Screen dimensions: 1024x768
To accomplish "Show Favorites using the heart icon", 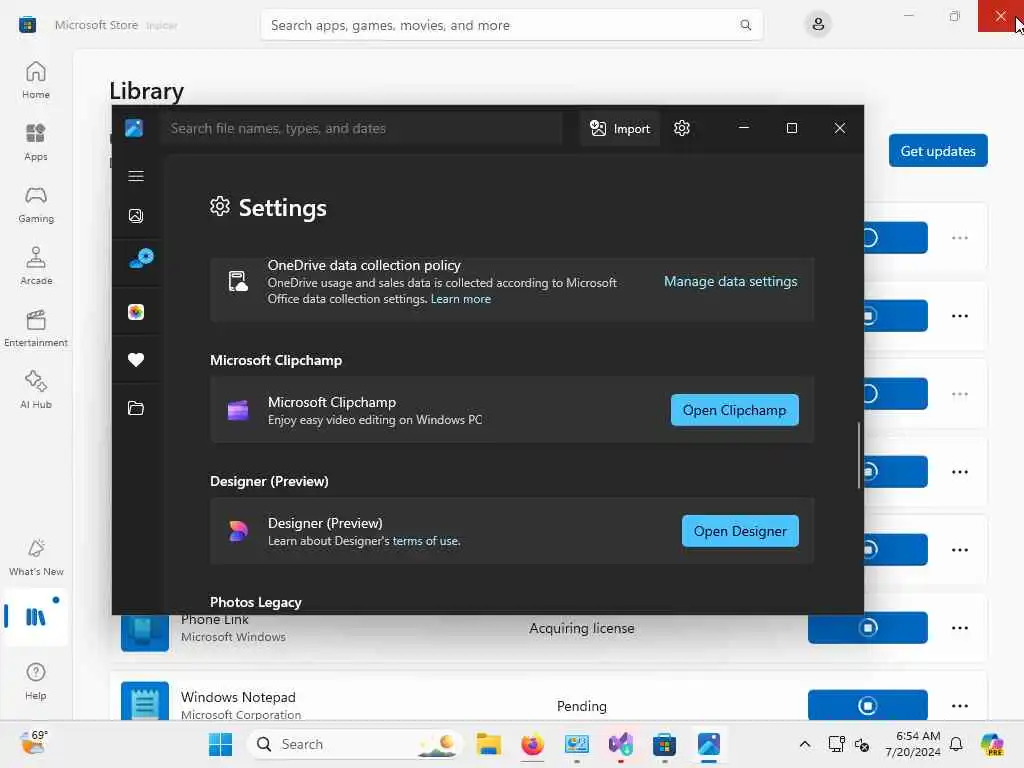I will pos(136,360).
